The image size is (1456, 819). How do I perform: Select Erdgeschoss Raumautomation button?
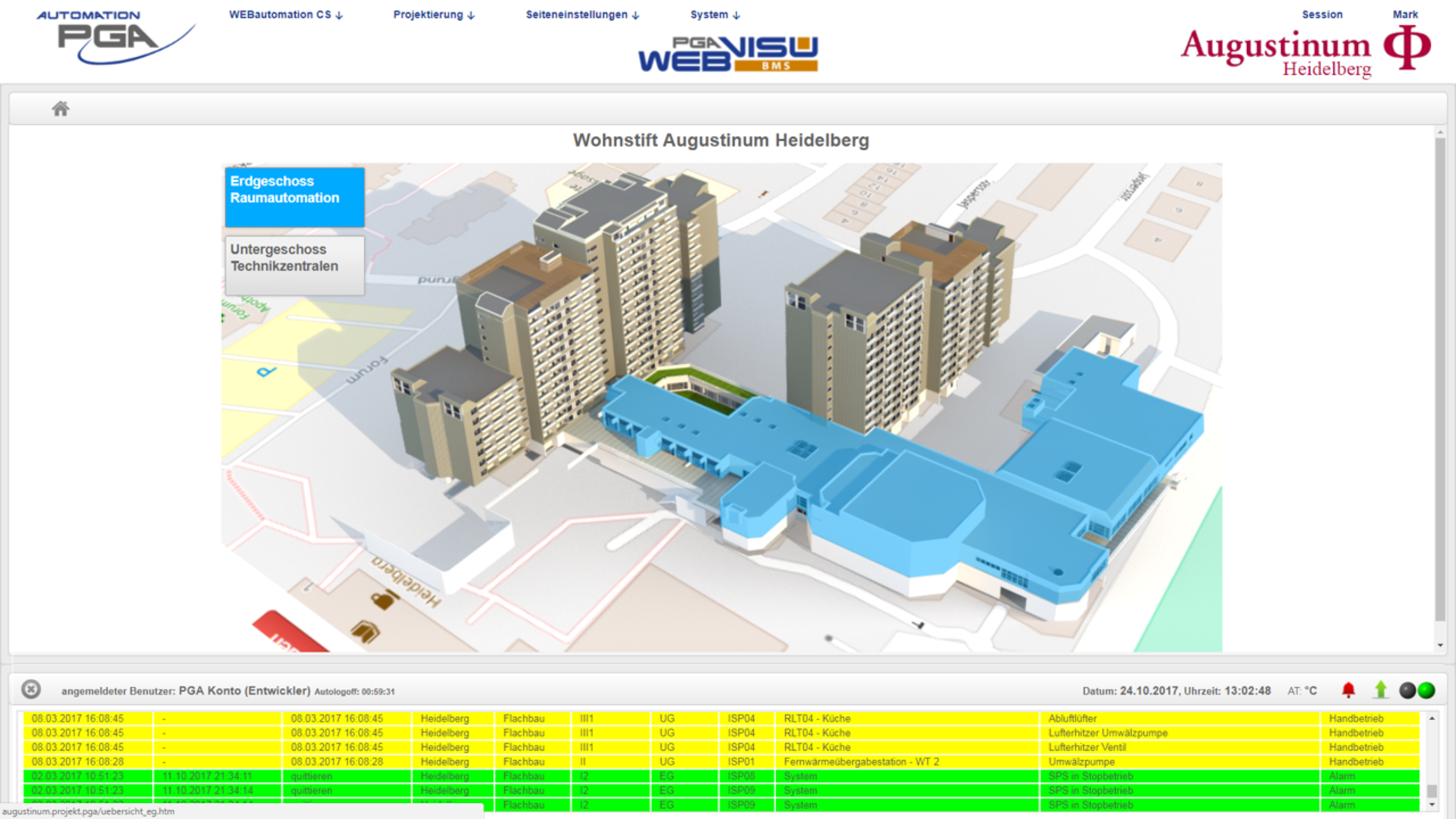[x=294, y=197]
